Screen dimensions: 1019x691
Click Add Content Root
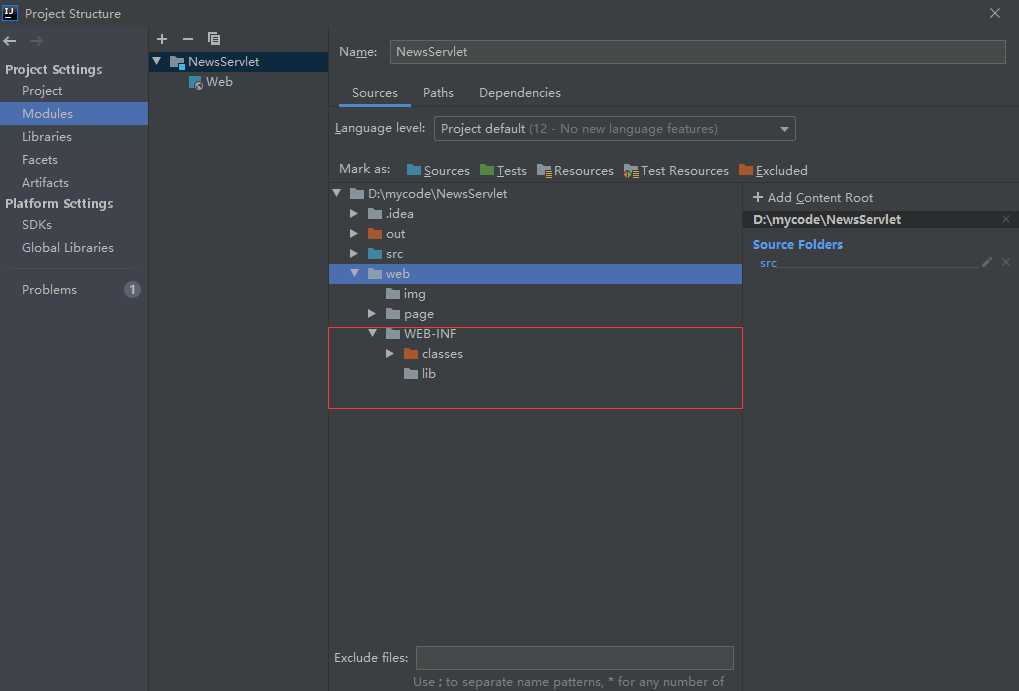click(813, 198)
